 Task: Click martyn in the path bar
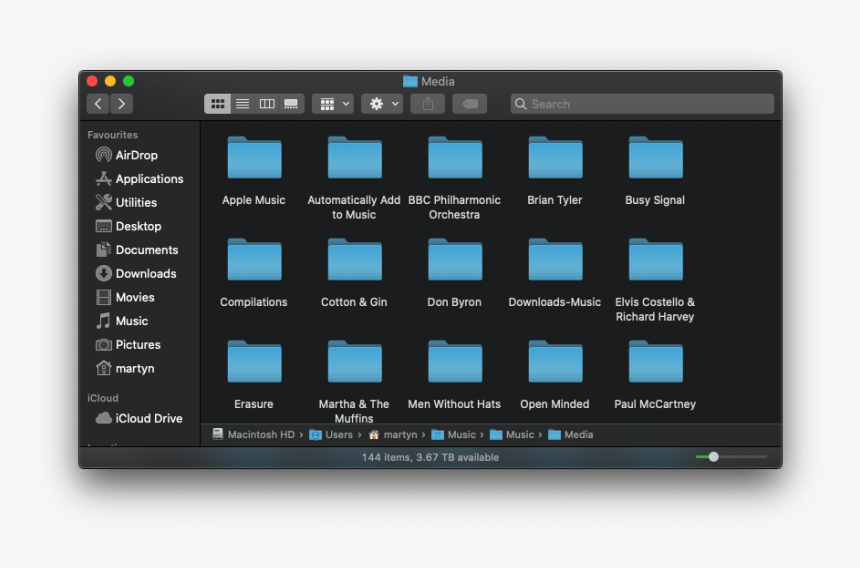(x=393, y=435)
